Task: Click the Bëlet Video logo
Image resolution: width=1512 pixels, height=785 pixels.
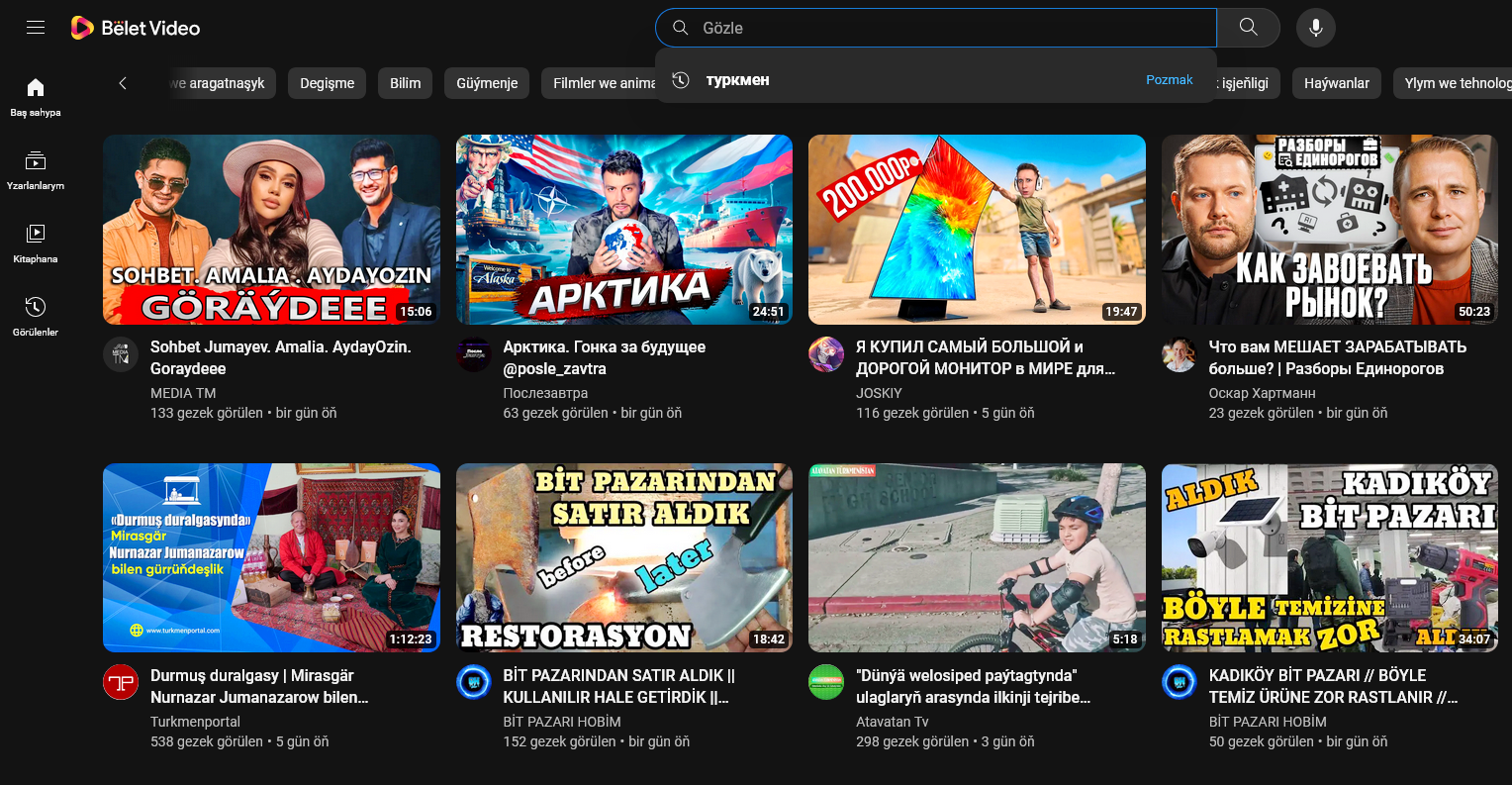Action: coord(136,28)
